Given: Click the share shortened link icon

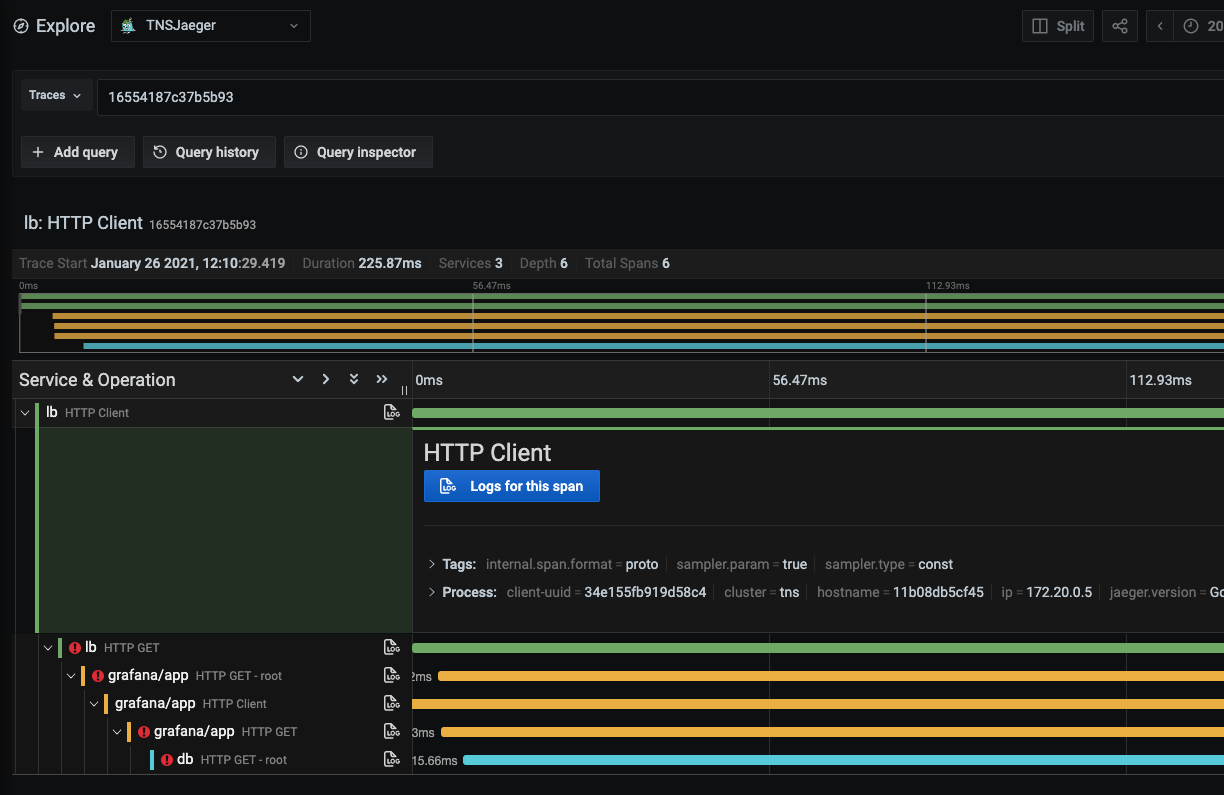Looking at the screenshot, I should (x=1119, y=25).
